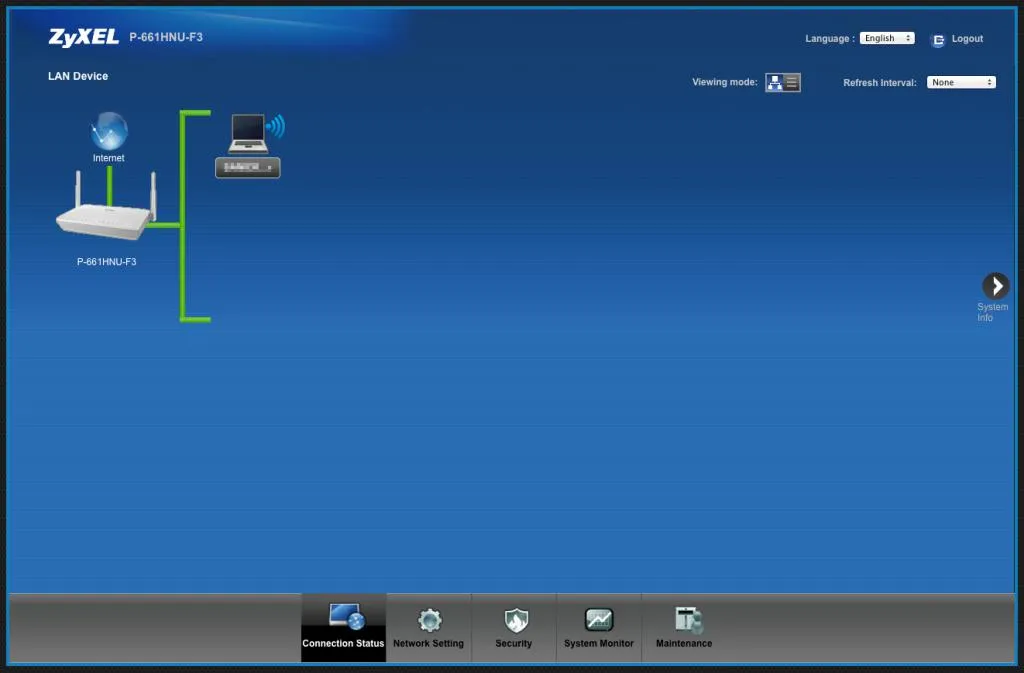The image size is (1024, 673).
Task: Click the Logout icon
Action: 938,40
